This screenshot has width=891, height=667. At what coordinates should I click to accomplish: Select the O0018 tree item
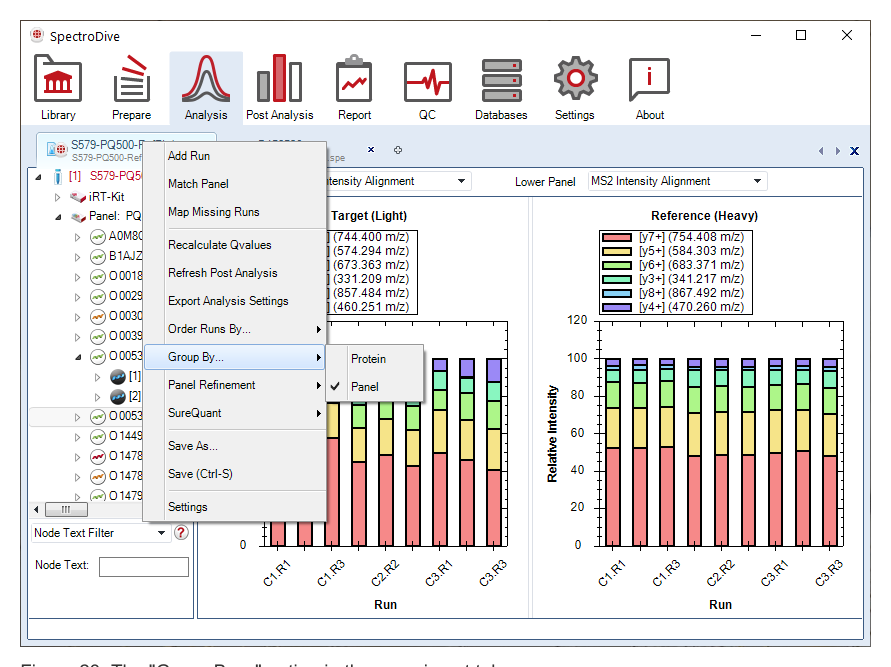[126, 276]
